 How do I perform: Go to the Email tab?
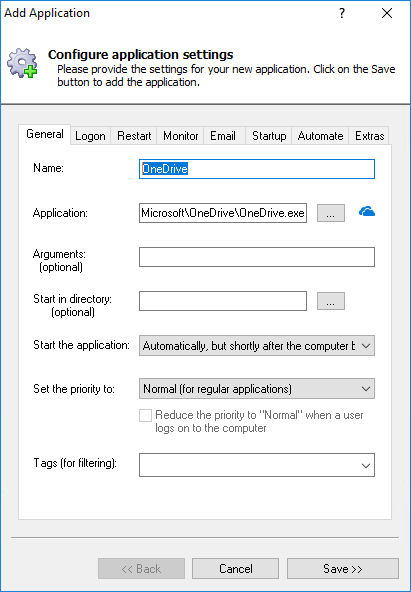tap(223, 136)
